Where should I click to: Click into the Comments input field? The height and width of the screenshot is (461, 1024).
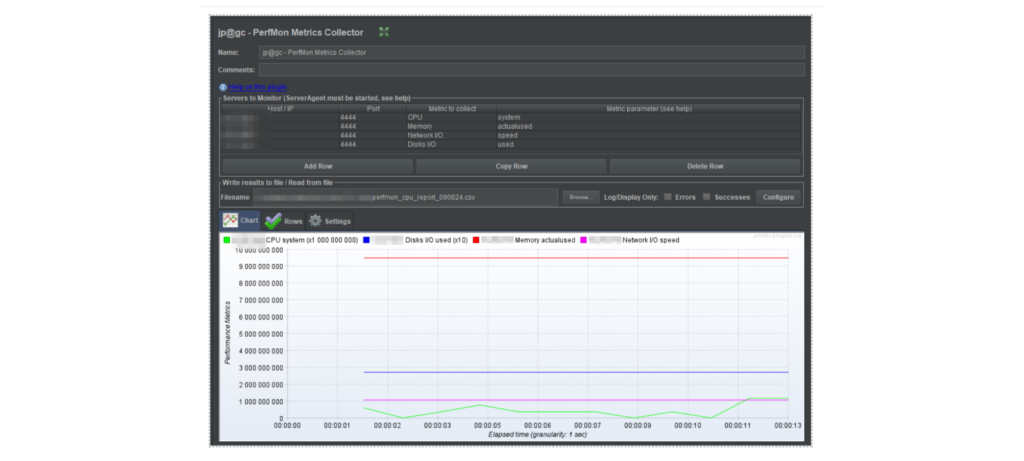click(x=532, y=70)
